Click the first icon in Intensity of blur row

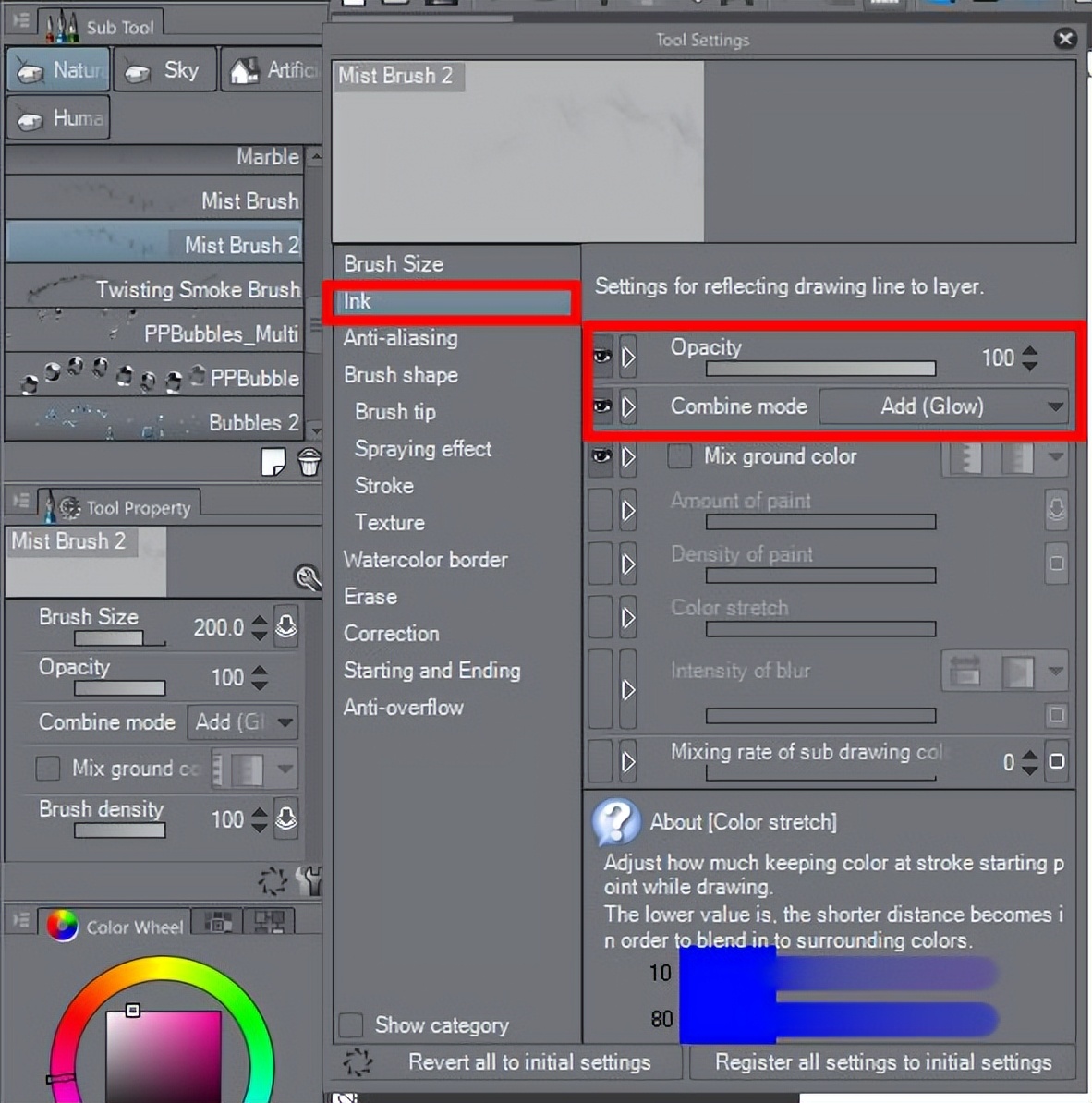965,671
